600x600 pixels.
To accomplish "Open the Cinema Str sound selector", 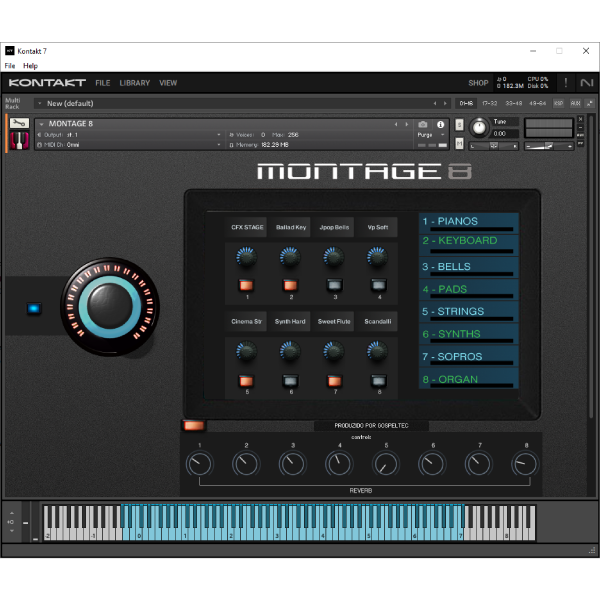I will (246, 321).
